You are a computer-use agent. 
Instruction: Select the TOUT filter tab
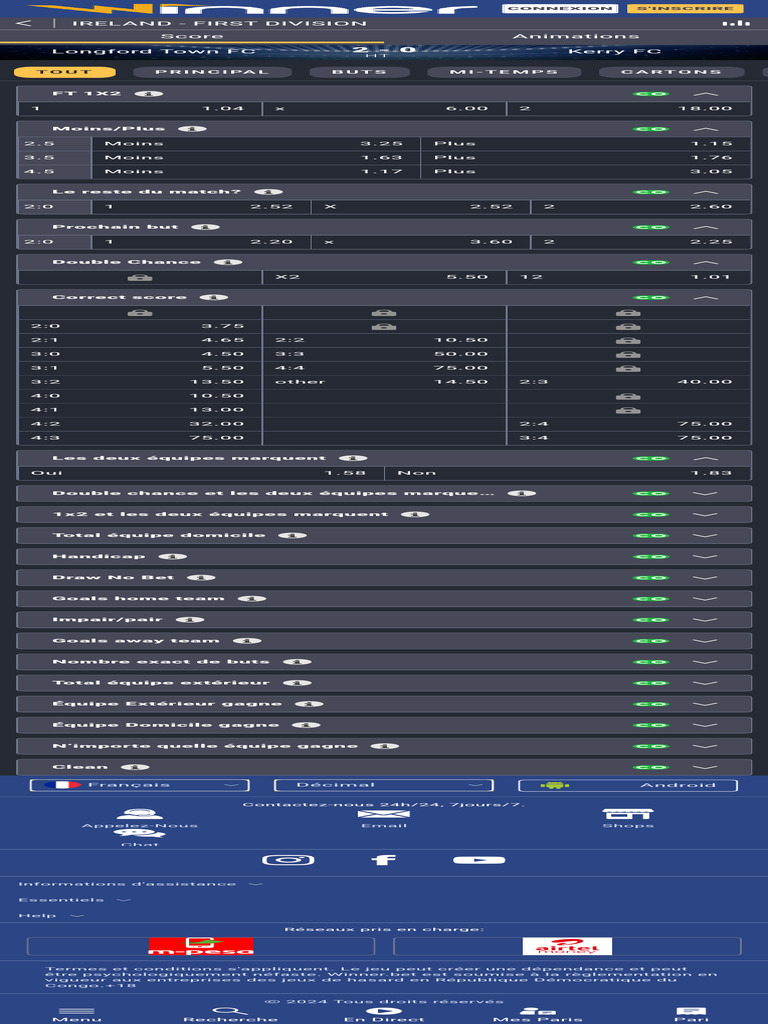(x=65, y=72)
